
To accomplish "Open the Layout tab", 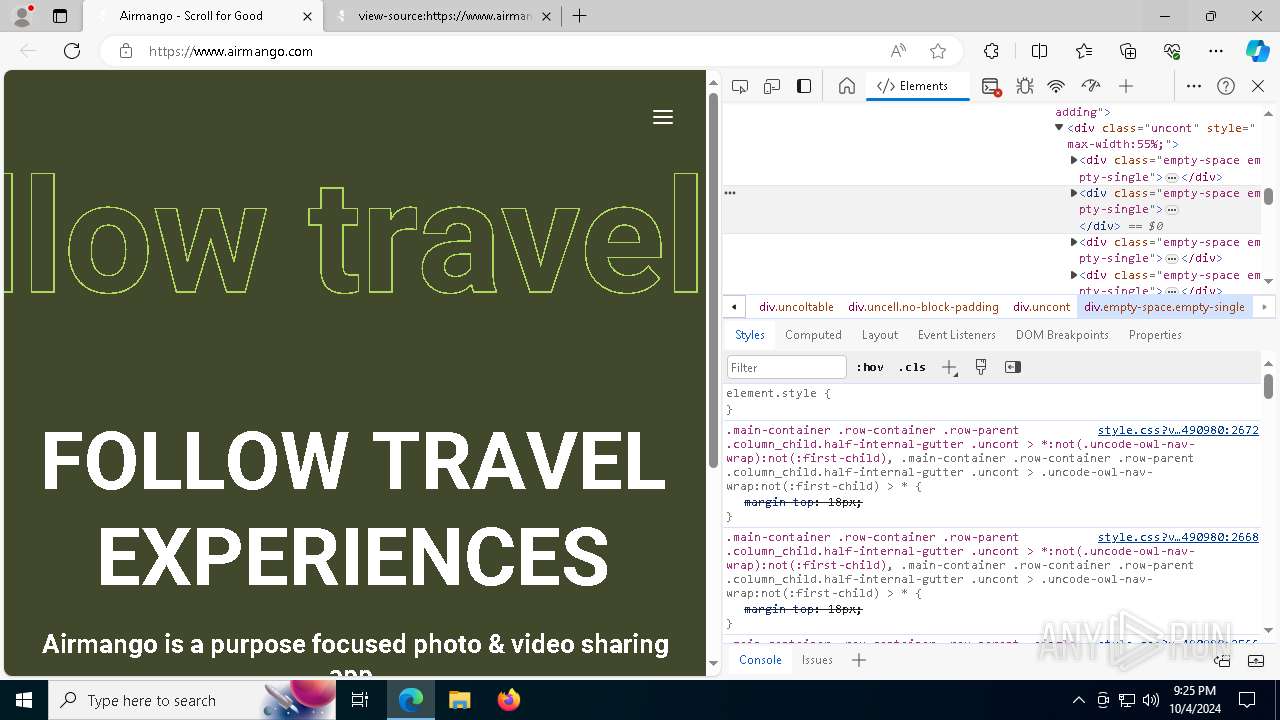I will (880, 335).
